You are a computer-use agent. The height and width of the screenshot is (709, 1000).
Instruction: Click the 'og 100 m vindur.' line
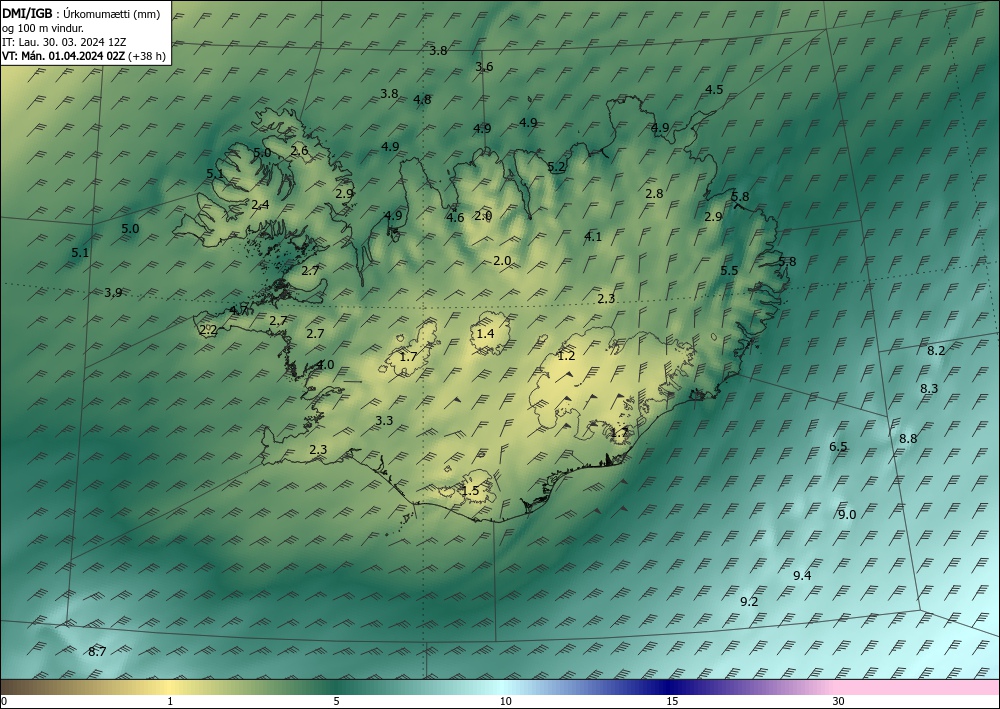coord(43,28)
